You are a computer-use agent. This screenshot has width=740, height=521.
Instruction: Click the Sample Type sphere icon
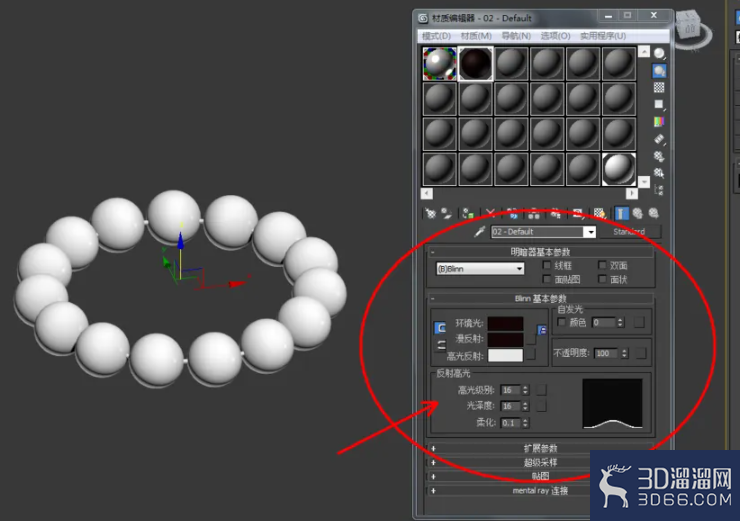click(x=659, y=53)
